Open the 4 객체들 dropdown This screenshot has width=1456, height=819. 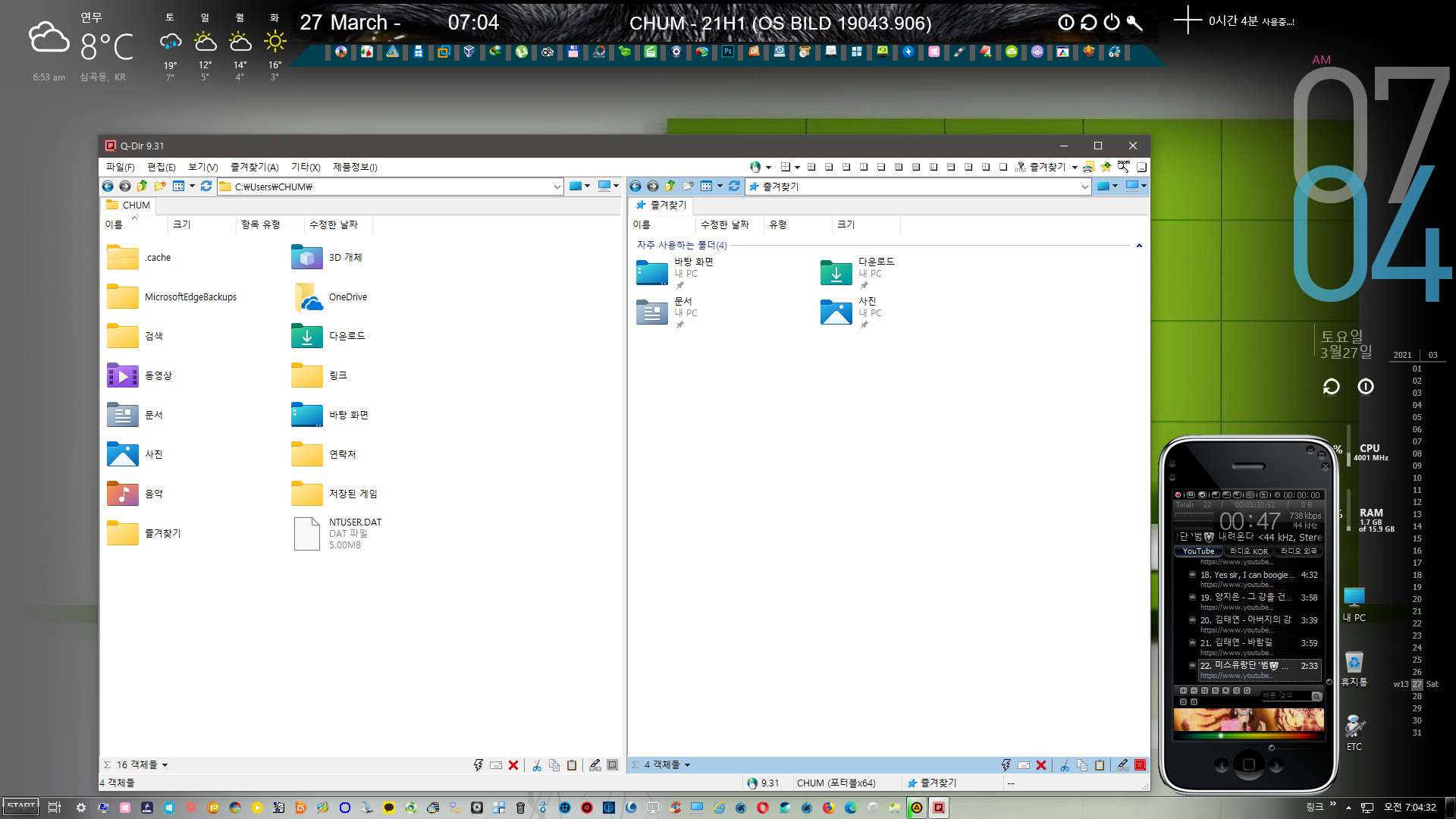click(x=668, y=765)
